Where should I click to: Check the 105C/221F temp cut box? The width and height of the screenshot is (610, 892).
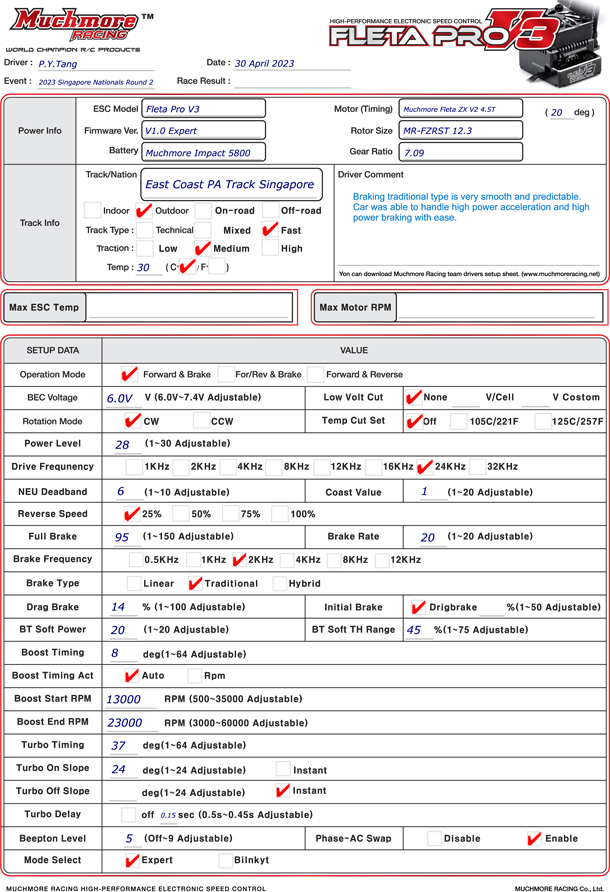coord(459,421)
